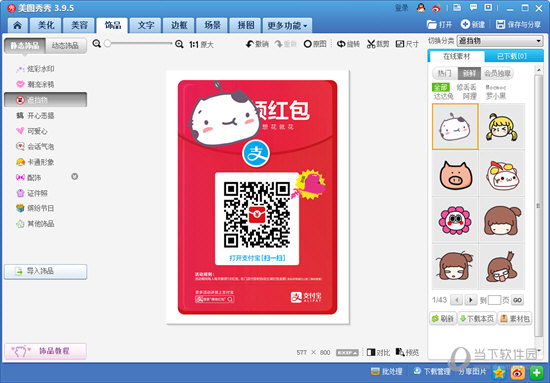Click the page number input field

coord(494,300)
